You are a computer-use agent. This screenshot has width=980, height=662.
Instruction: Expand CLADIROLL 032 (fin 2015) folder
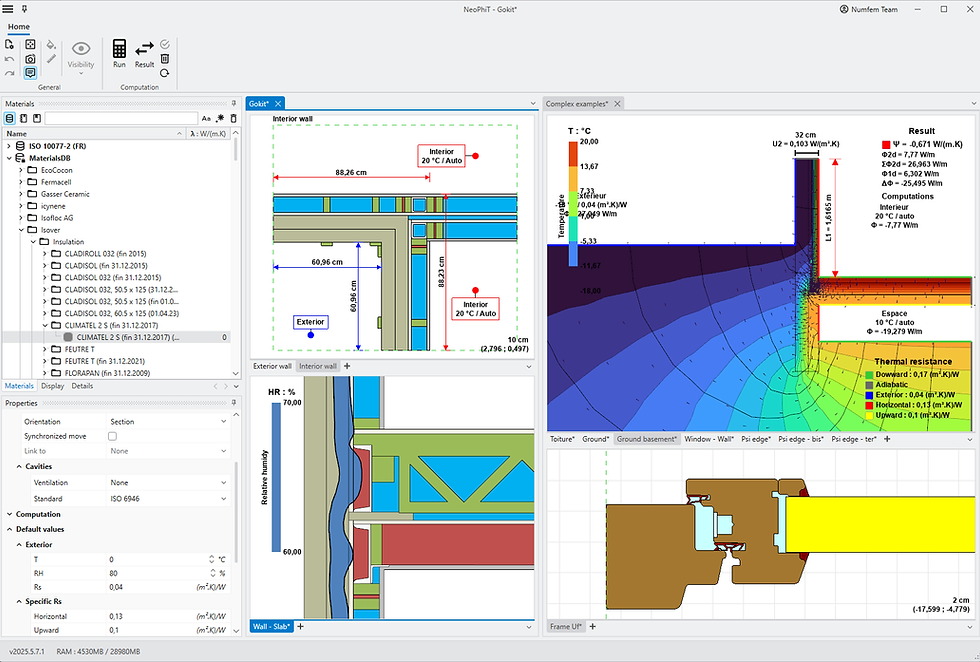coord(44,254)
